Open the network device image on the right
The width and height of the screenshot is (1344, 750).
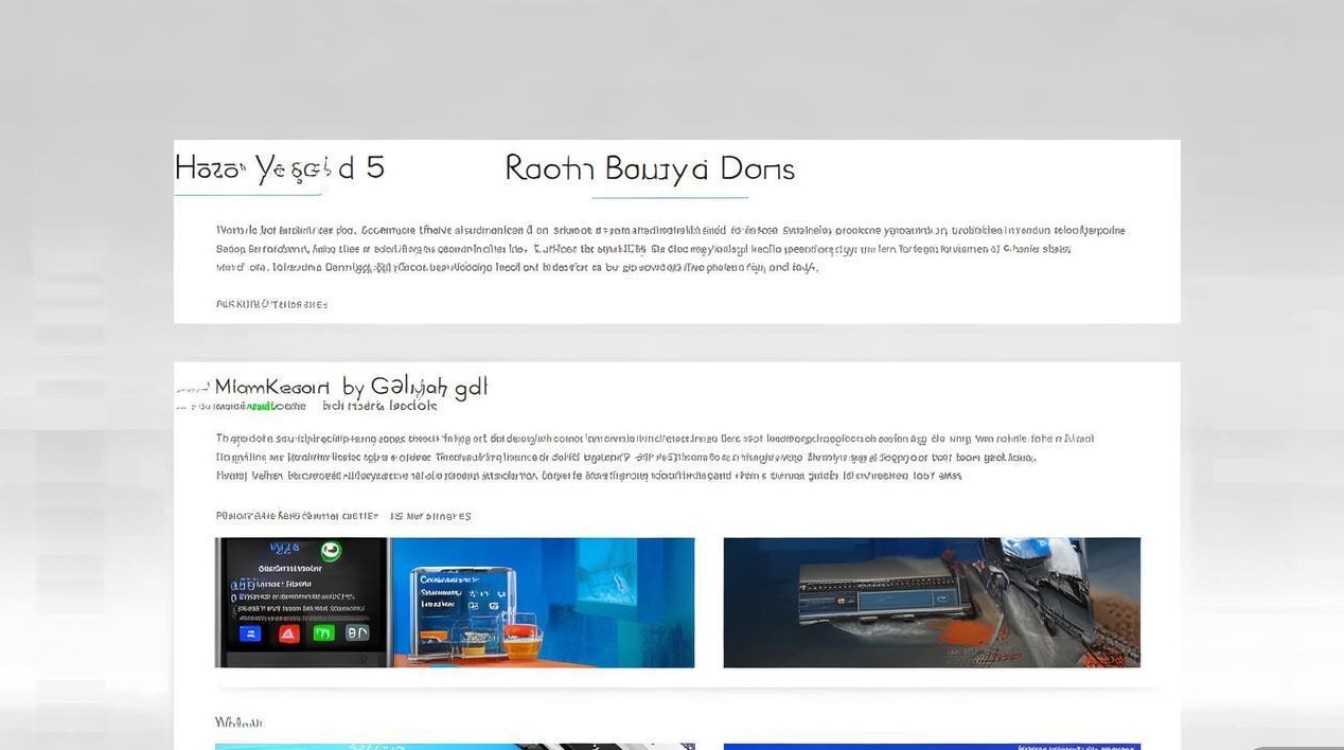click(x=931, y=602)
